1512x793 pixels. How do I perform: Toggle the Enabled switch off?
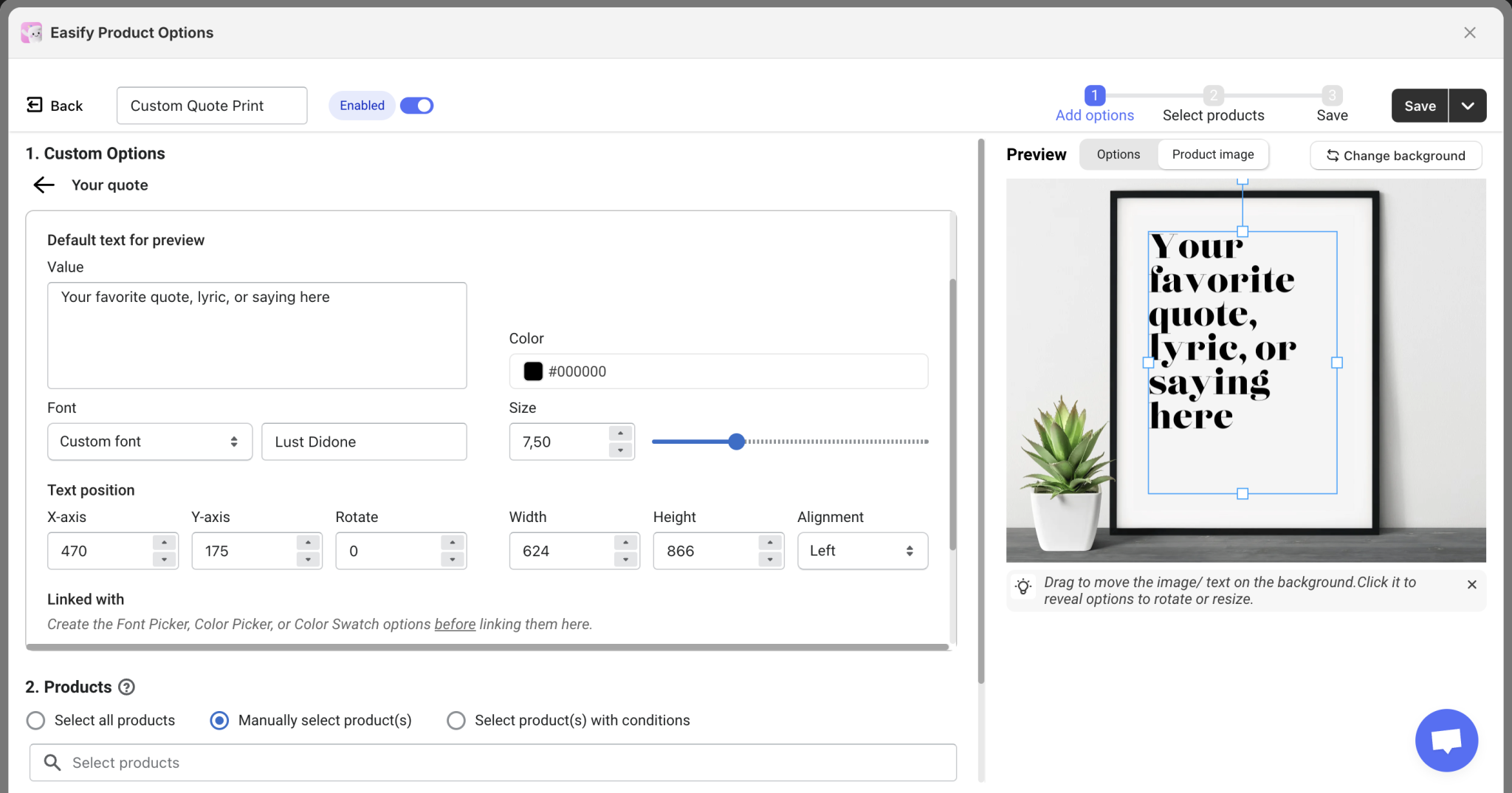[x=416, y=106]
